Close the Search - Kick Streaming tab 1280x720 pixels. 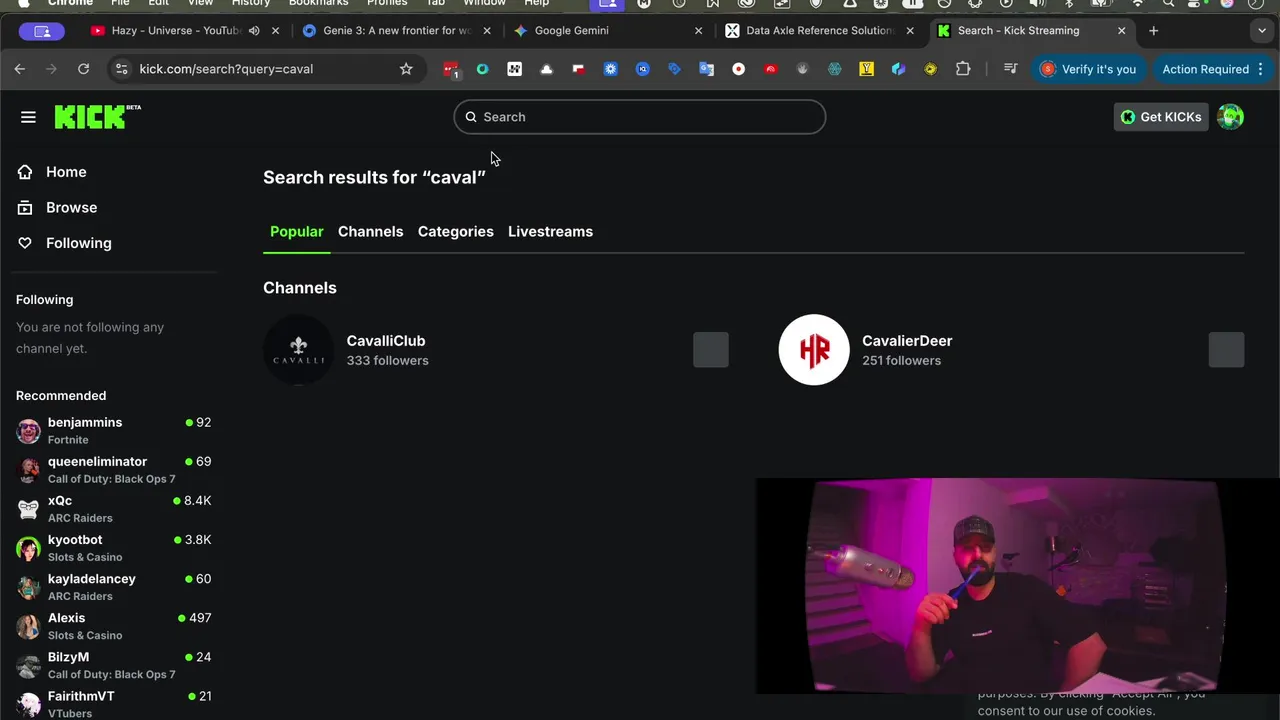point(1121,31)
